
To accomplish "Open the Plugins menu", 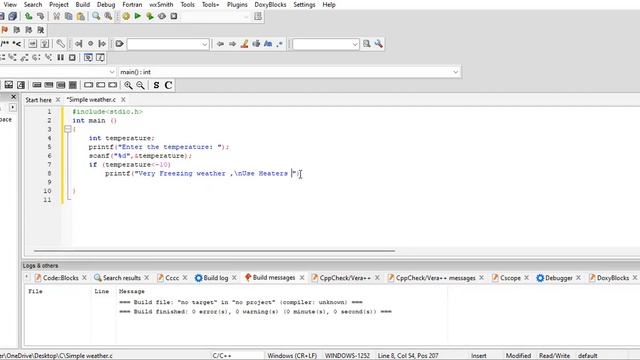I will tap(237, 4).
